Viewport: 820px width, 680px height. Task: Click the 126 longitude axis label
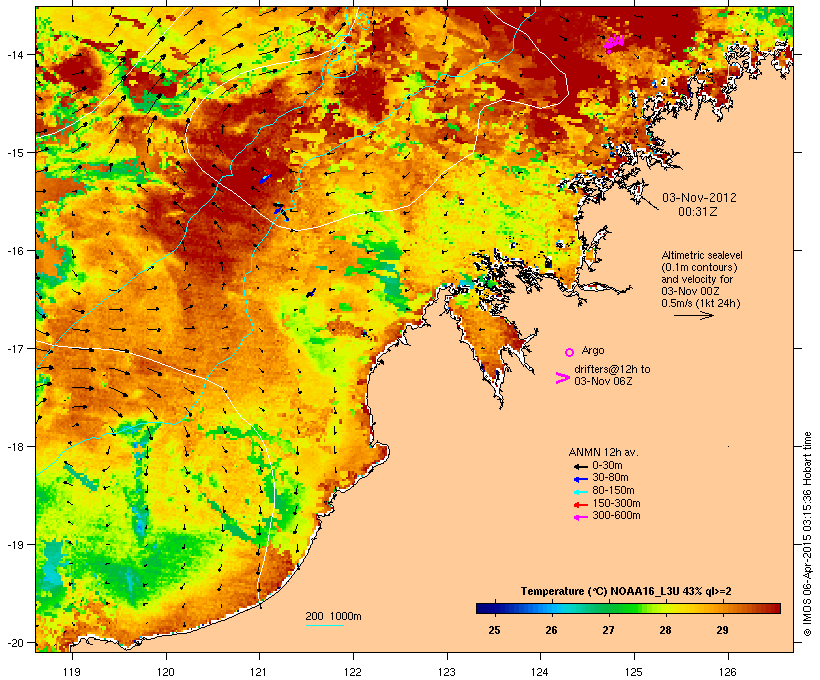point(727,672)
